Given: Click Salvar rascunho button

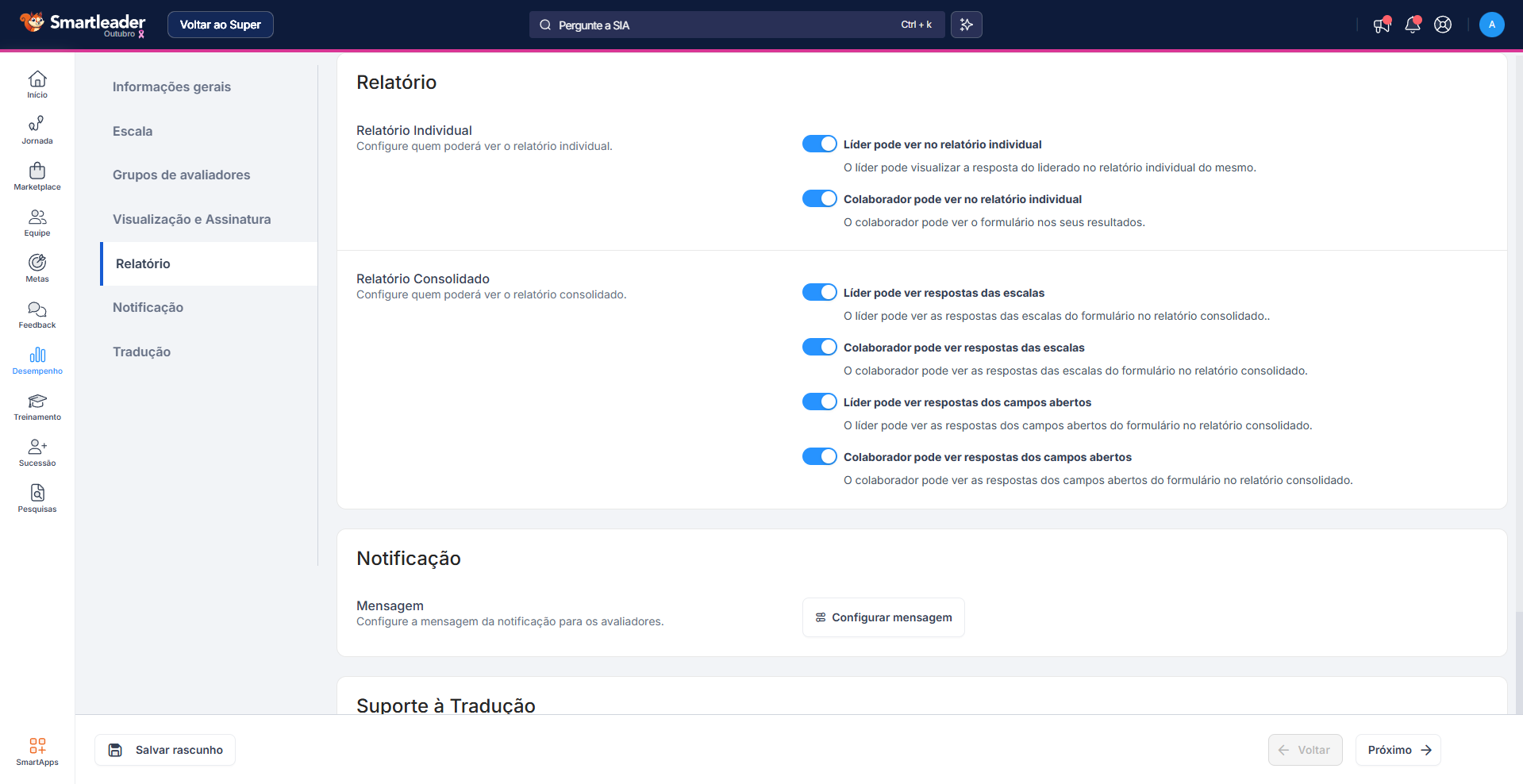Looking at the screenshot, I should (x=165, y=750).
